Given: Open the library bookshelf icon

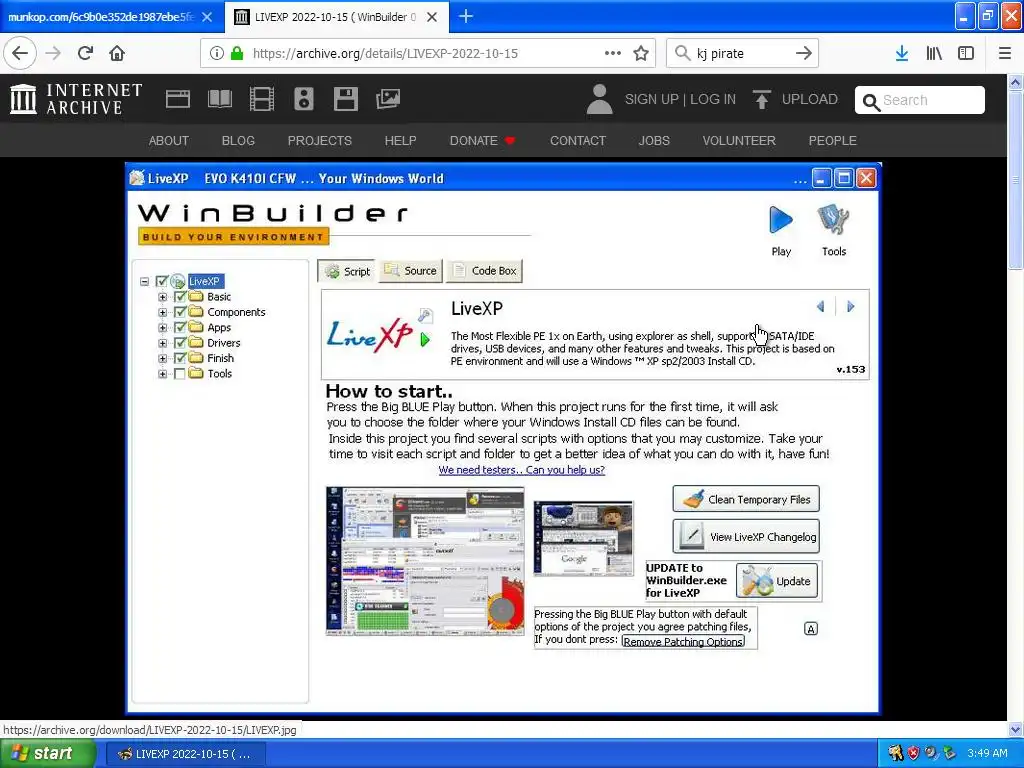Looking at the screenshot, I should [x=934, y=53].
